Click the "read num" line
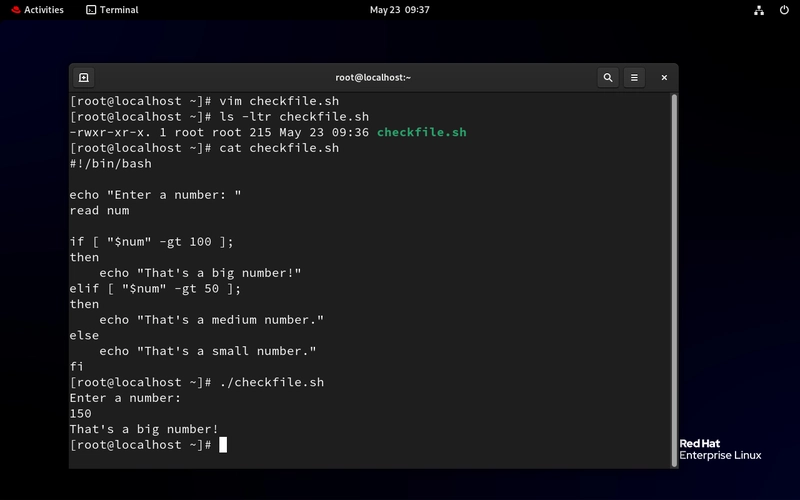This screenshot has width=800, height=500. coord(99,211)
